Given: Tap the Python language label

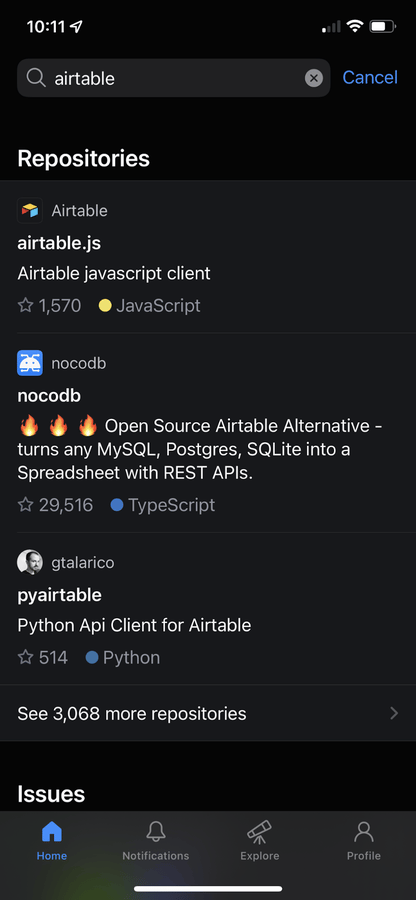Looking at the screenshot, I should click(x=131, y=657).
